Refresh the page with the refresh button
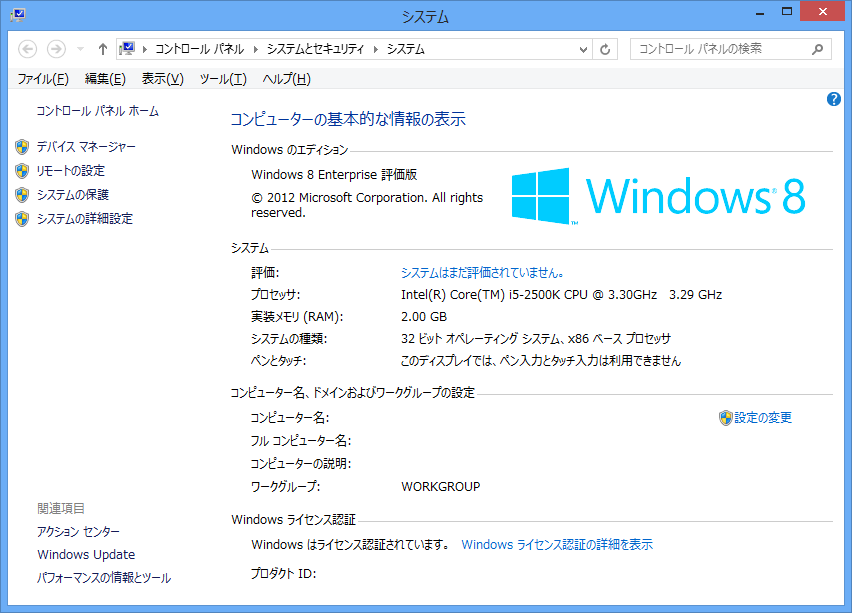This screenshot has height=613, width=852. tap(605, 49)
